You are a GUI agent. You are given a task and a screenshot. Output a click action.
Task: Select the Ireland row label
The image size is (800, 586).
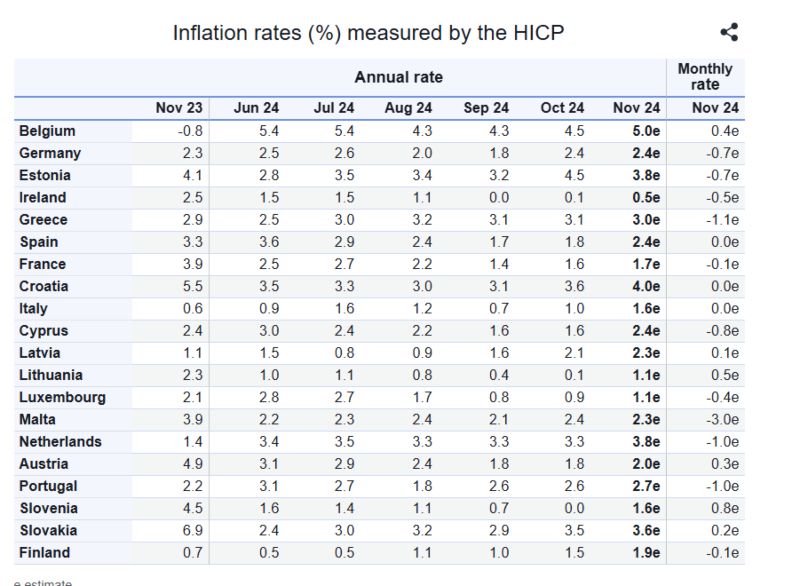click(x=43, y=197)
